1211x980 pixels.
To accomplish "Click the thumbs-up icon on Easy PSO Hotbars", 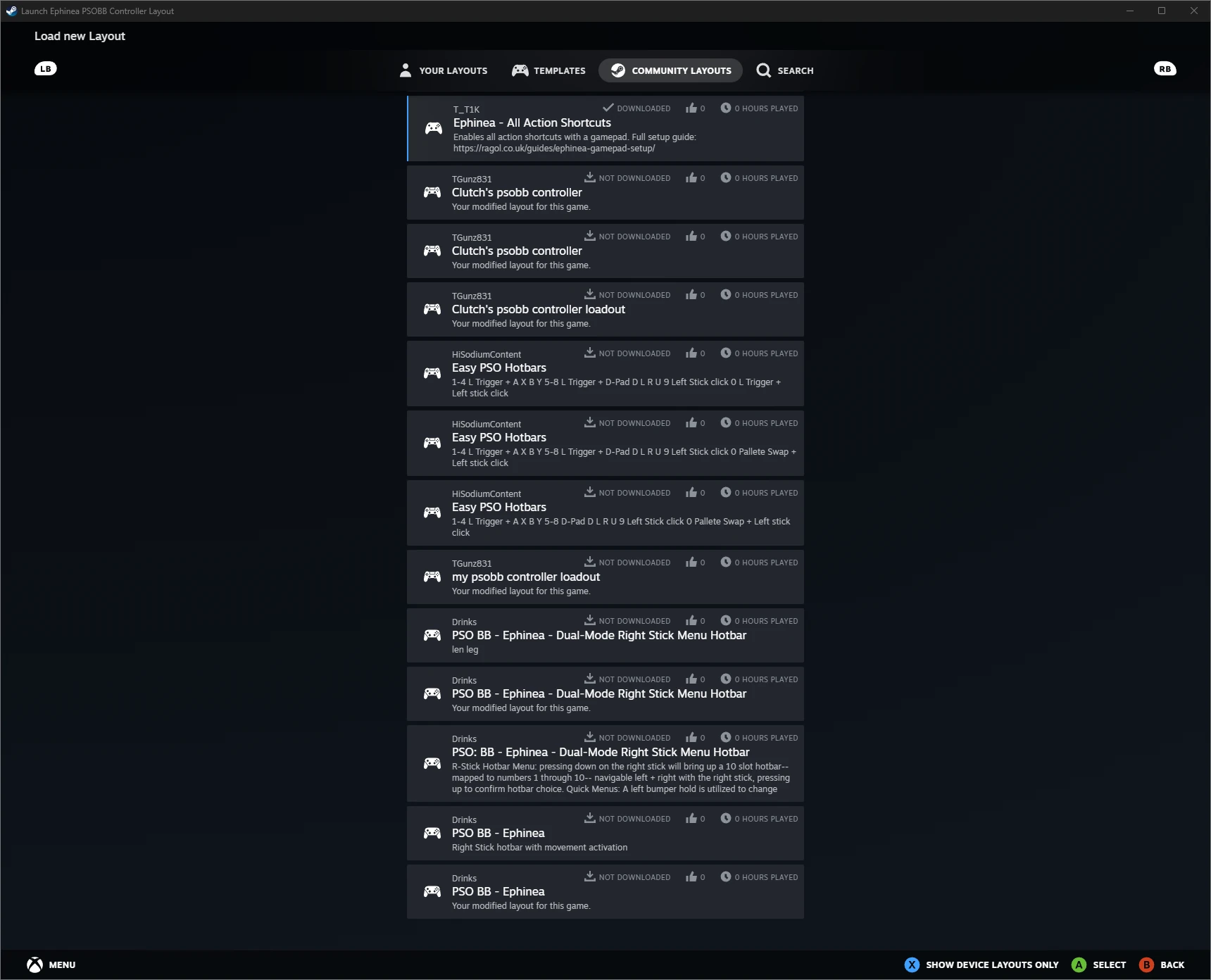I will [x=691, y=353].
